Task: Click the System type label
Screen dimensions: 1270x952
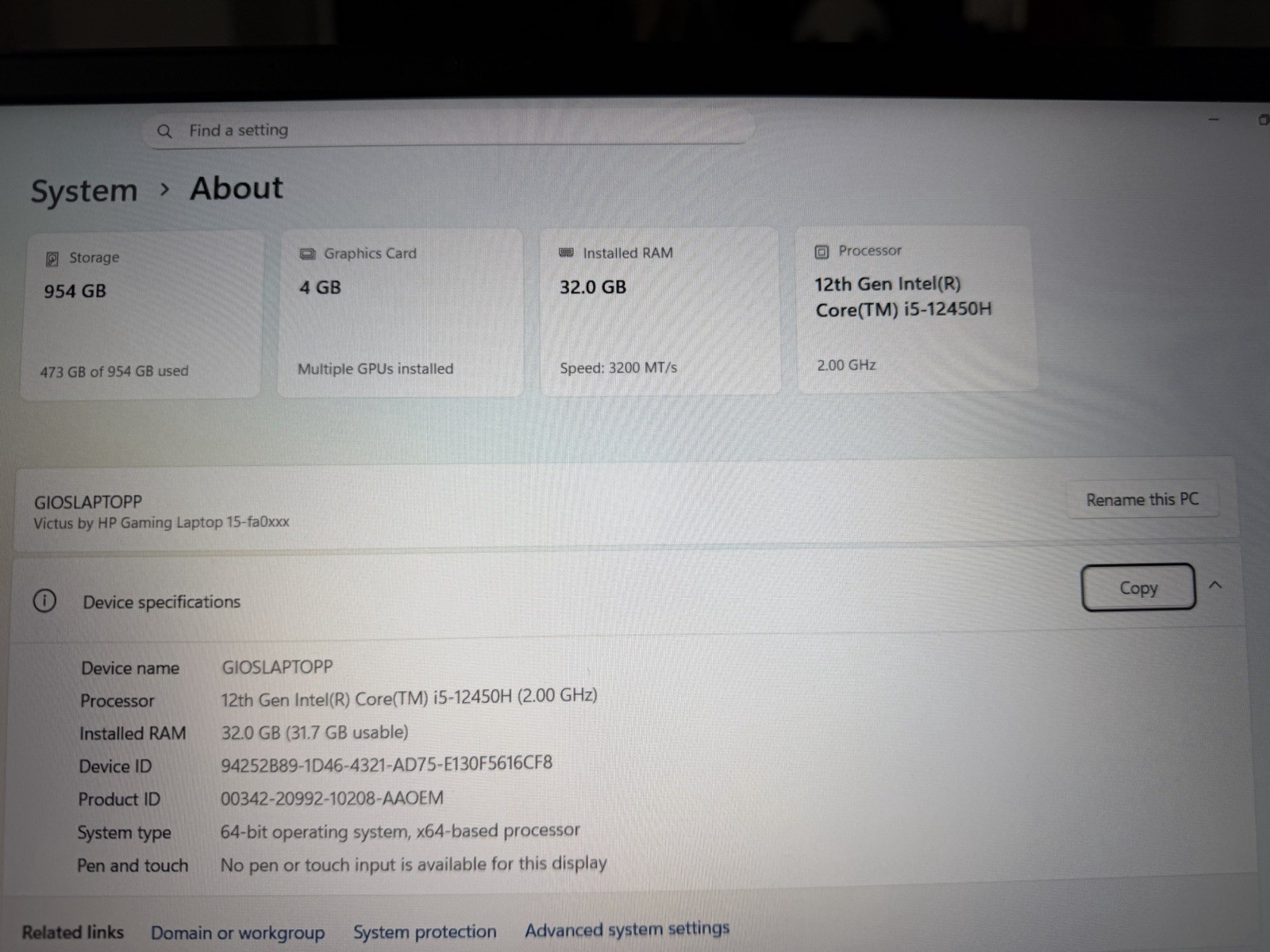Action: coord(124,833)
